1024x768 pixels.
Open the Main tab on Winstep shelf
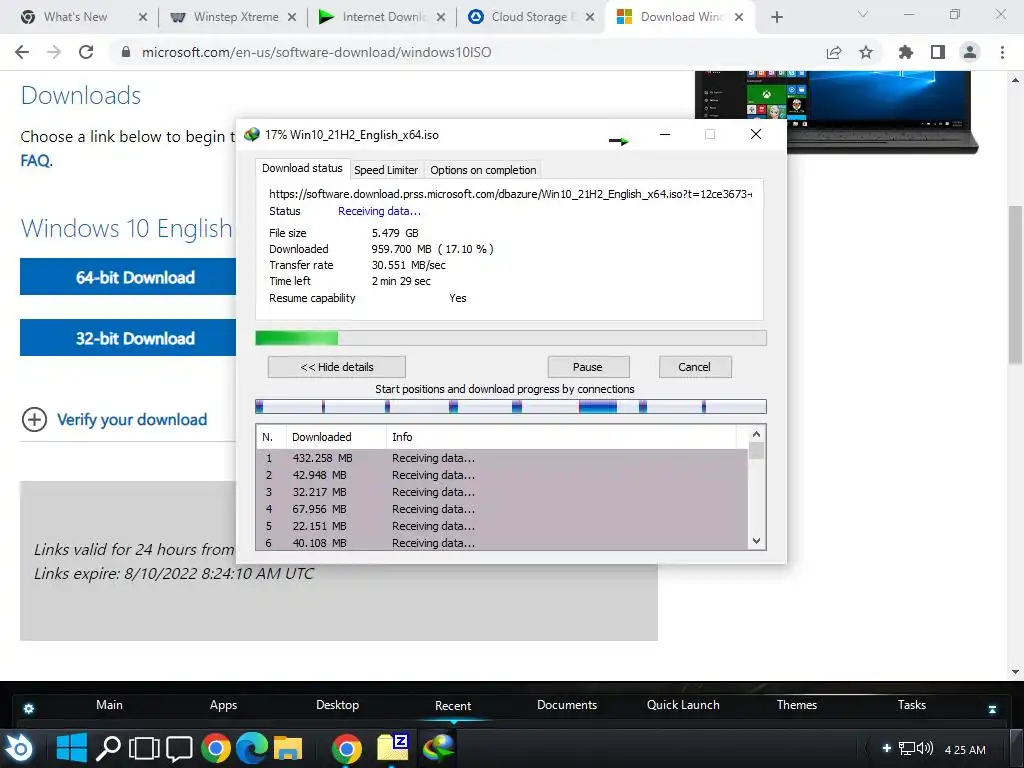(x=109, y=705)
